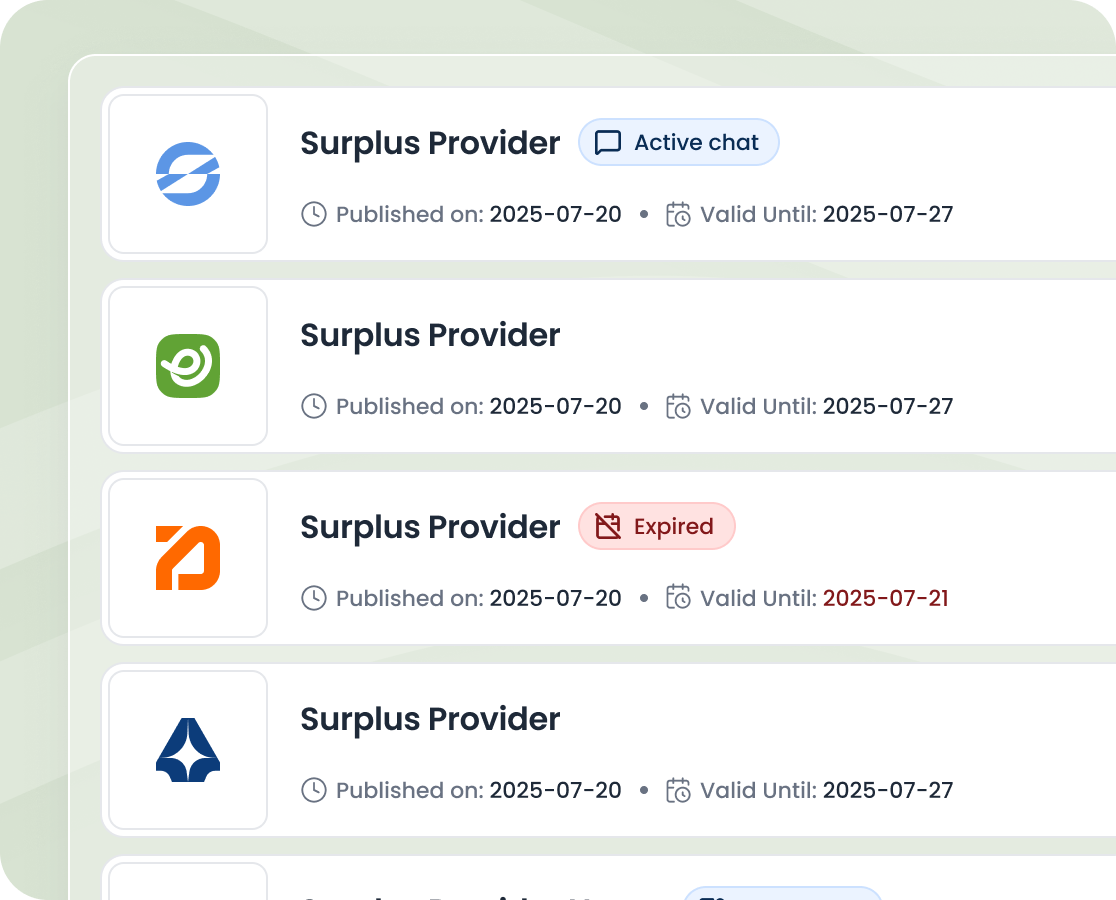Click the clock icon in first listing

314,214
